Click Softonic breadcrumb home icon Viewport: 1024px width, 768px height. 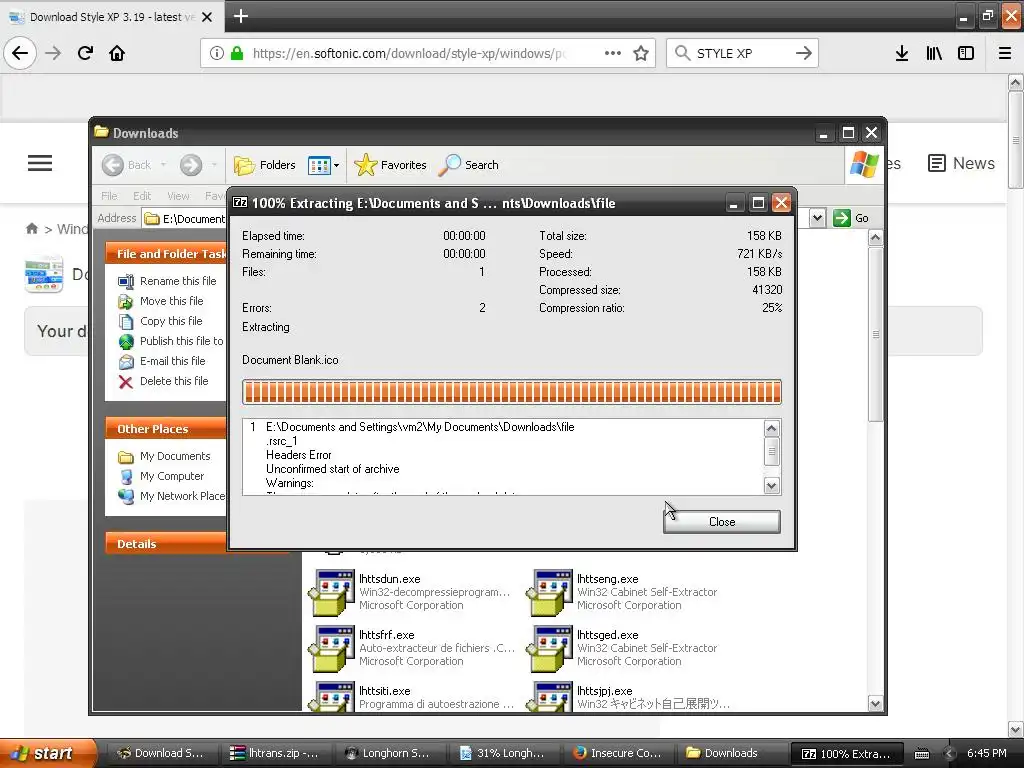pos(31,229)
